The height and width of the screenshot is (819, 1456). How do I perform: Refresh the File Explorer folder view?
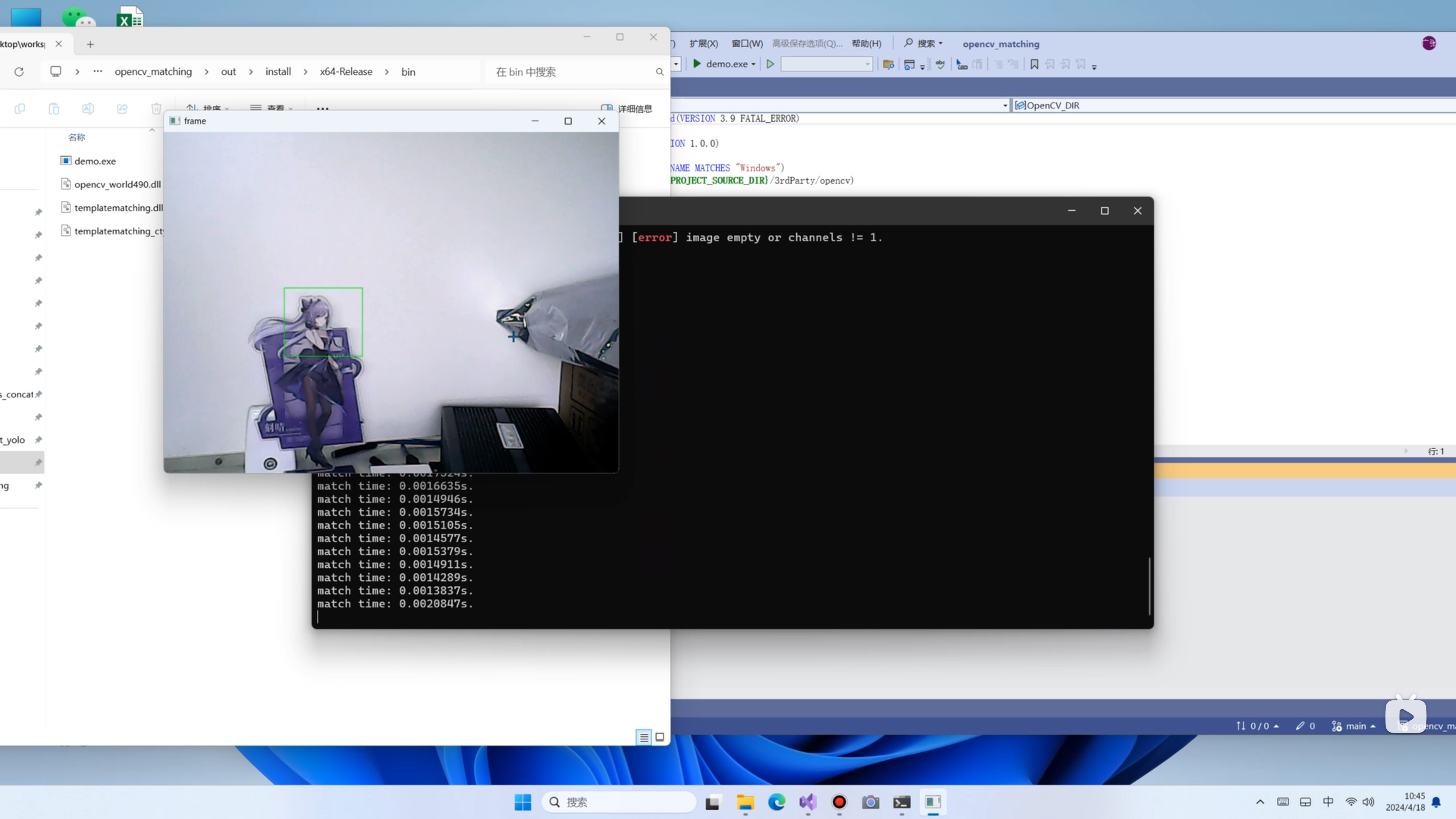pos(19,72)
